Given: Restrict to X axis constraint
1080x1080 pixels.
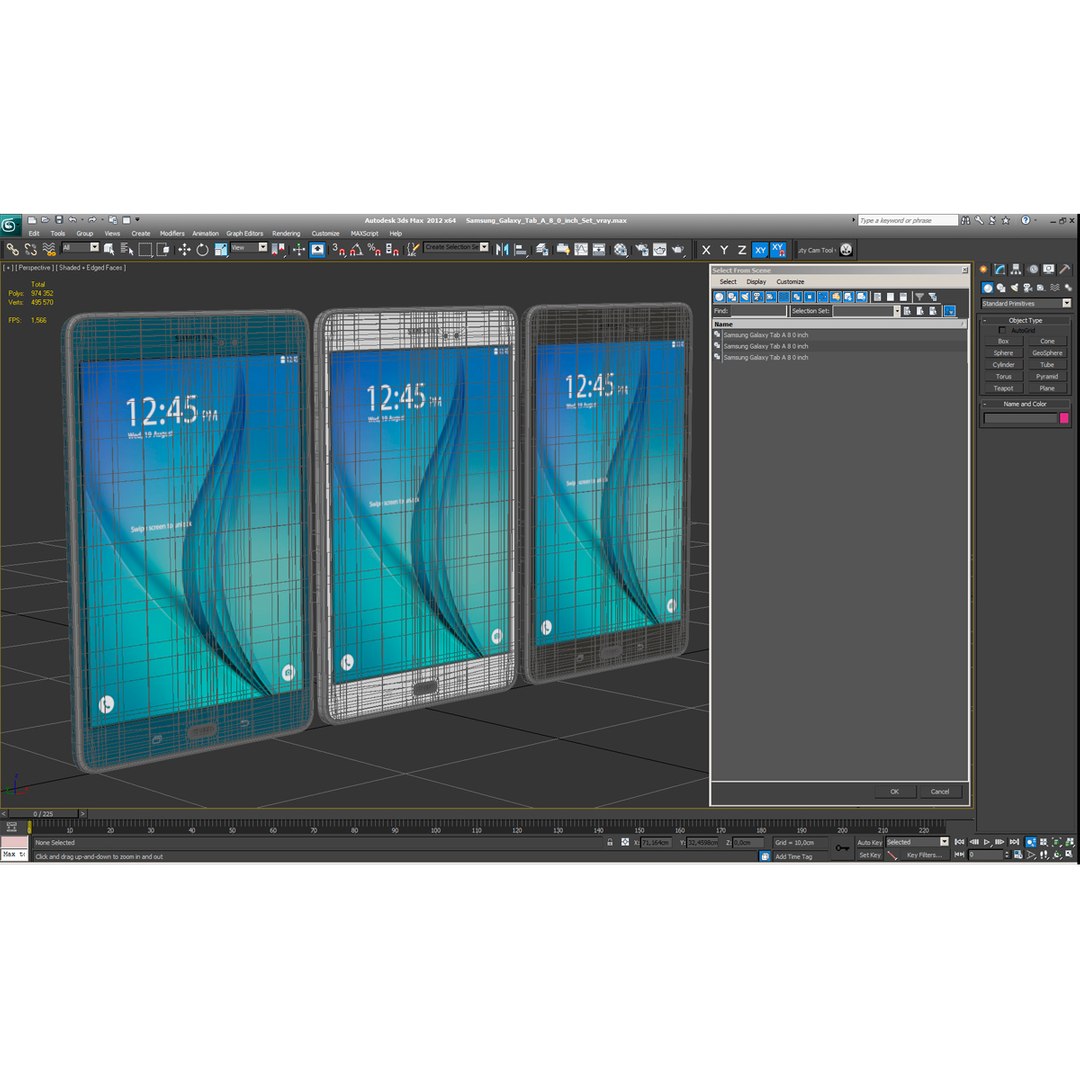Looking at the screenshot, I should coord(706,250).
